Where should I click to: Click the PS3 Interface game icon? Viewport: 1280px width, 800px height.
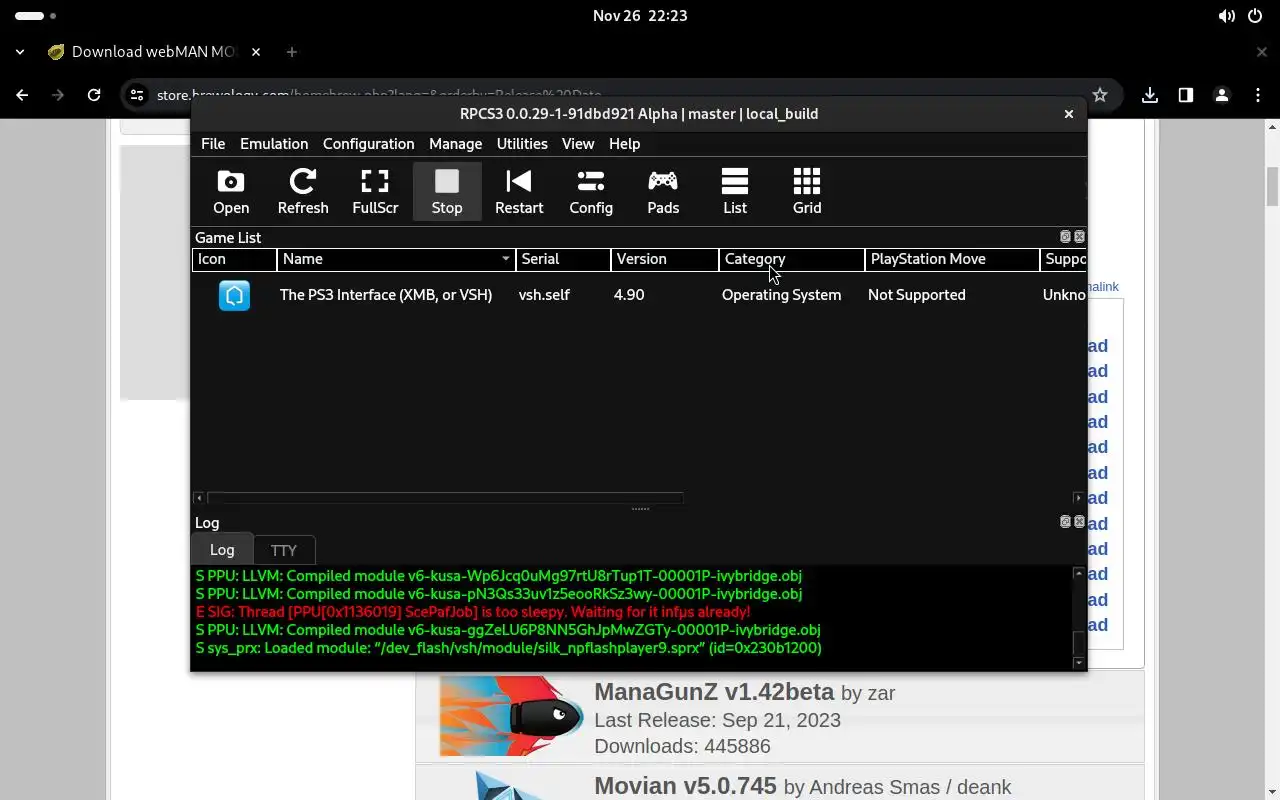(x=234, y=295)
